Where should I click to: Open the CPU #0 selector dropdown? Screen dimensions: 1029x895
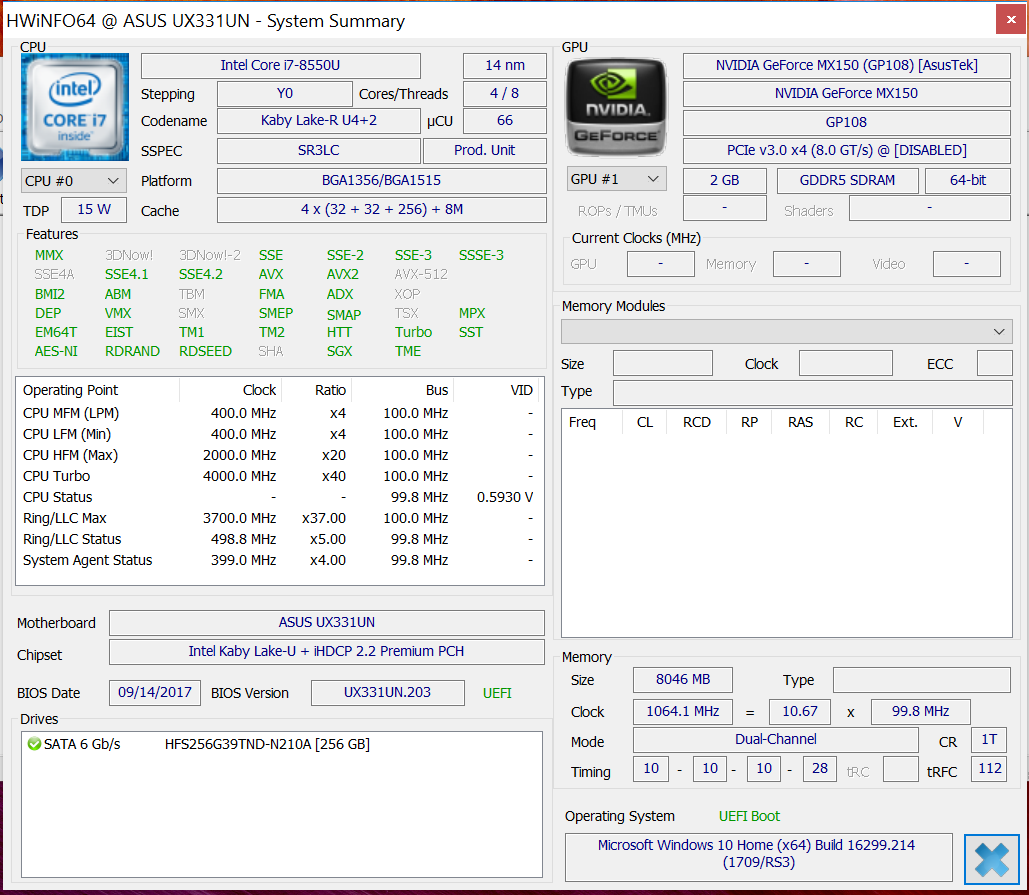pyautogui.click(x=74, y=180)
